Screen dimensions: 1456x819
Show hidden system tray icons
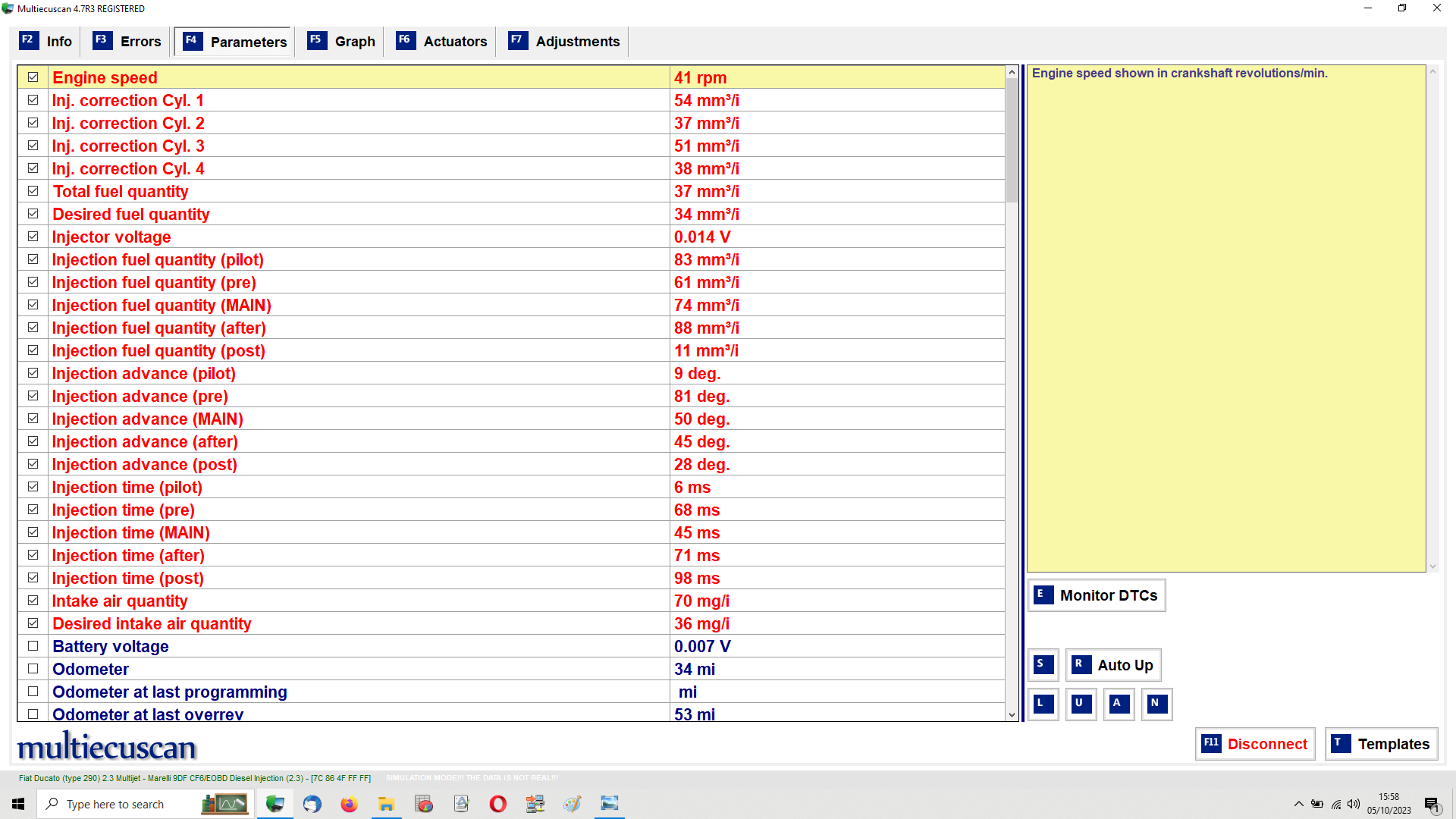[1298, 804]
